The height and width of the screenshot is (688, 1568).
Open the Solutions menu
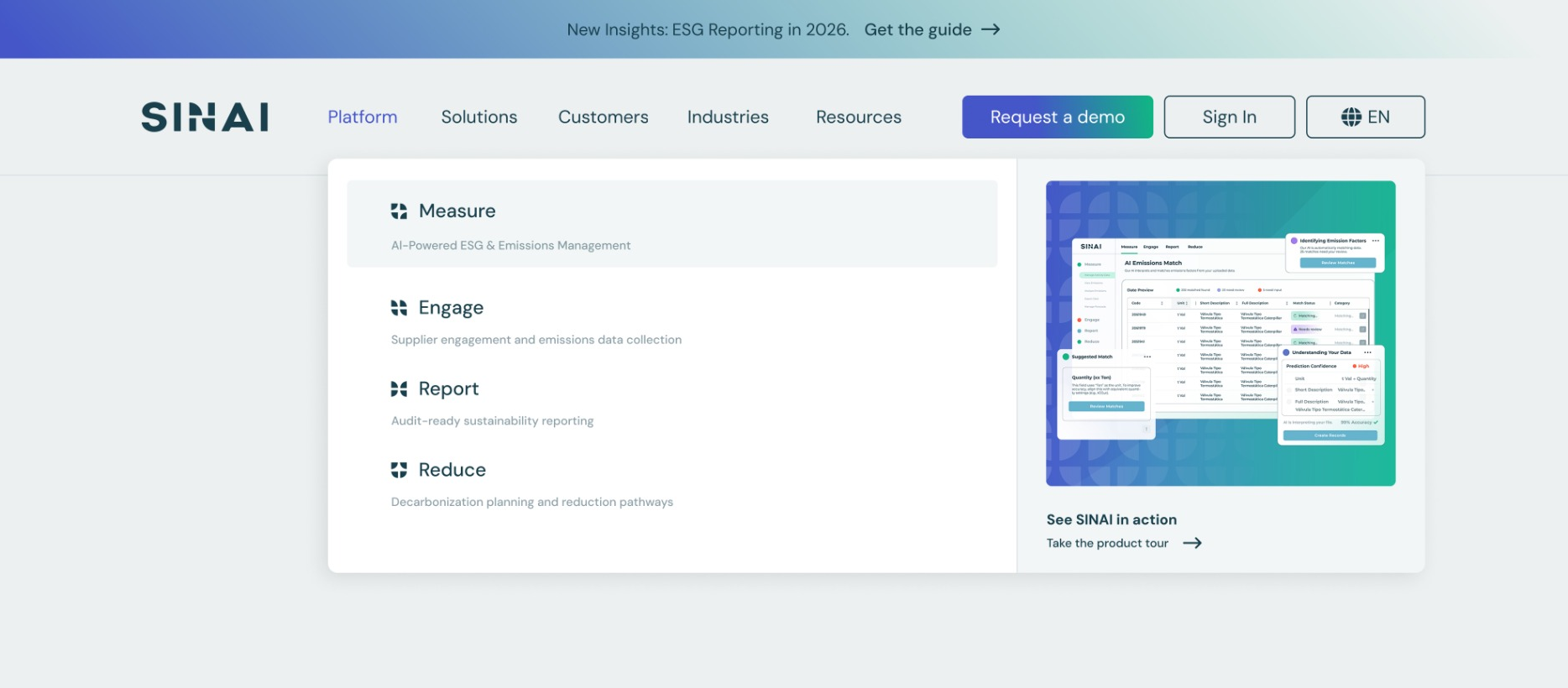(479, 117)
